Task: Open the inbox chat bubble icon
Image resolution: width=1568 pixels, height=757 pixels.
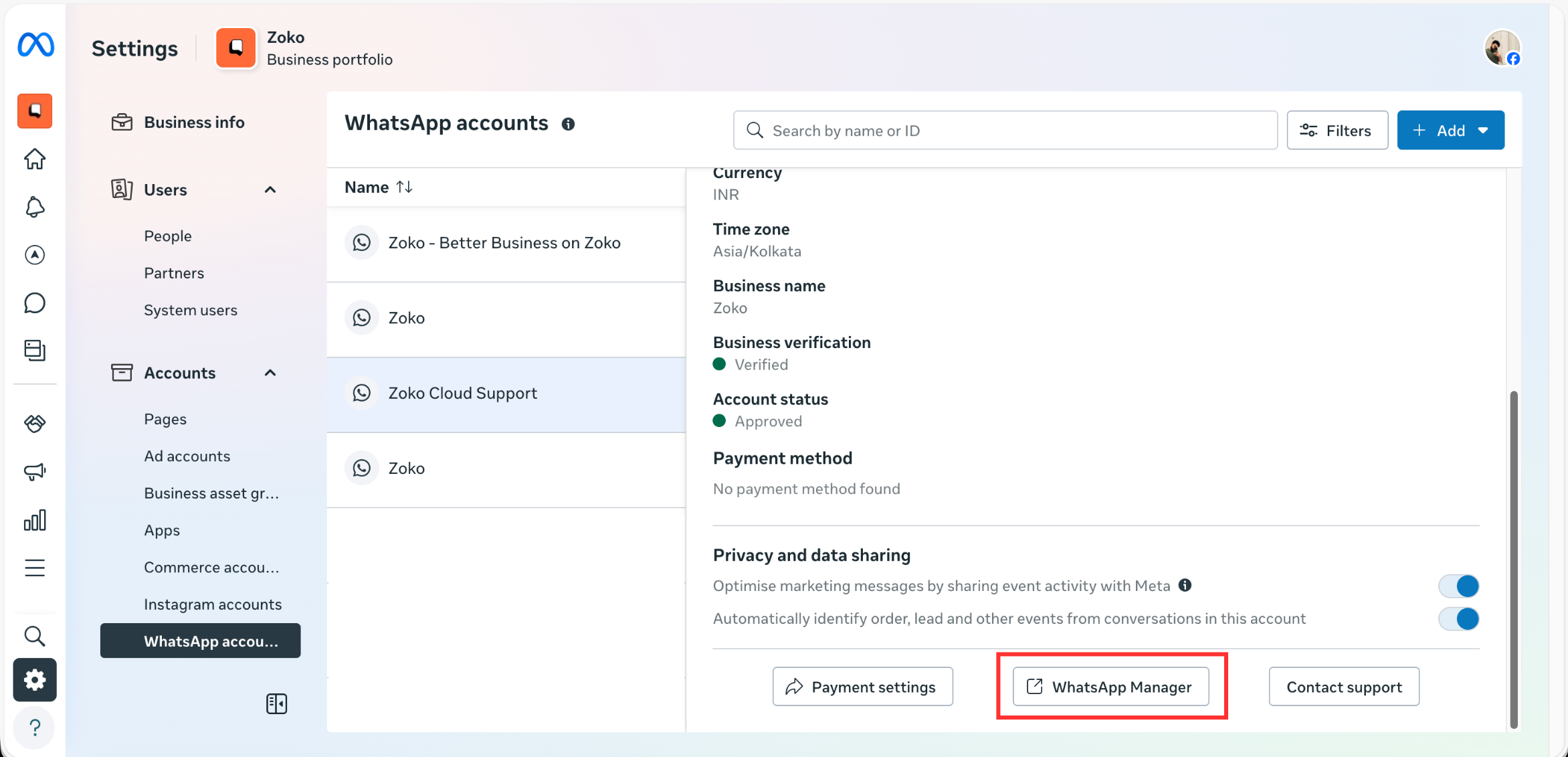Action: click(35, 303)
